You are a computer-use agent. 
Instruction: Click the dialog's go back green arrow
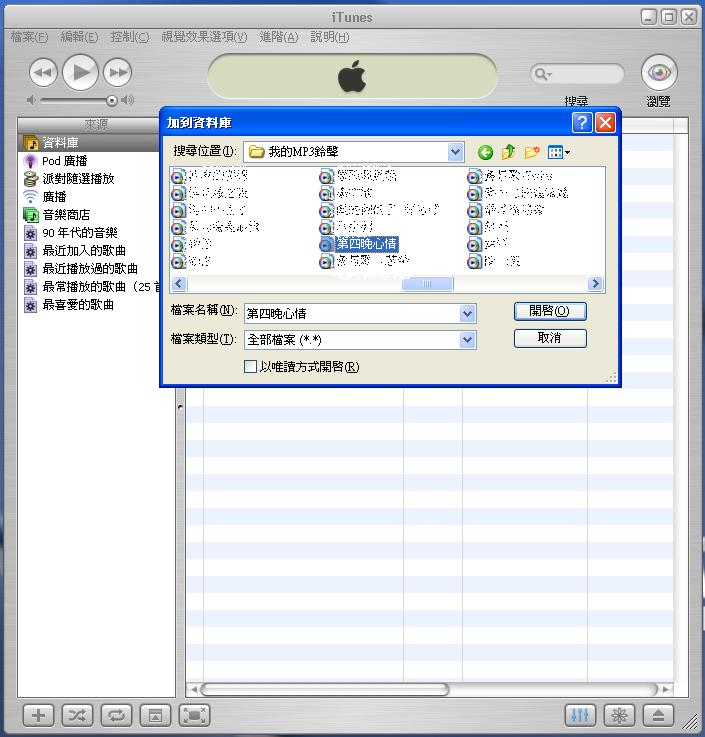point(485,152)
